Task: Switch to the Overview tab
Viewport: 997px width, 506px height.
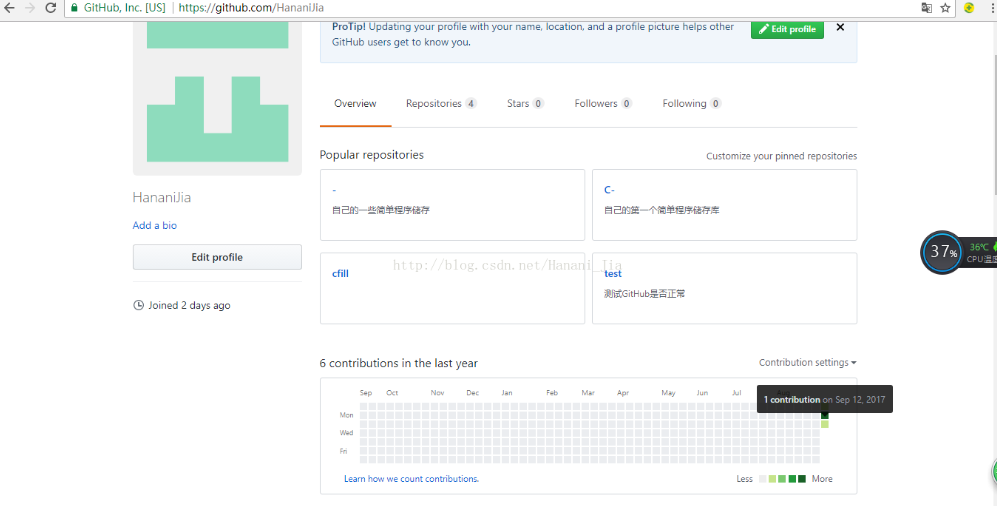Action: click(x=355, y=104)
